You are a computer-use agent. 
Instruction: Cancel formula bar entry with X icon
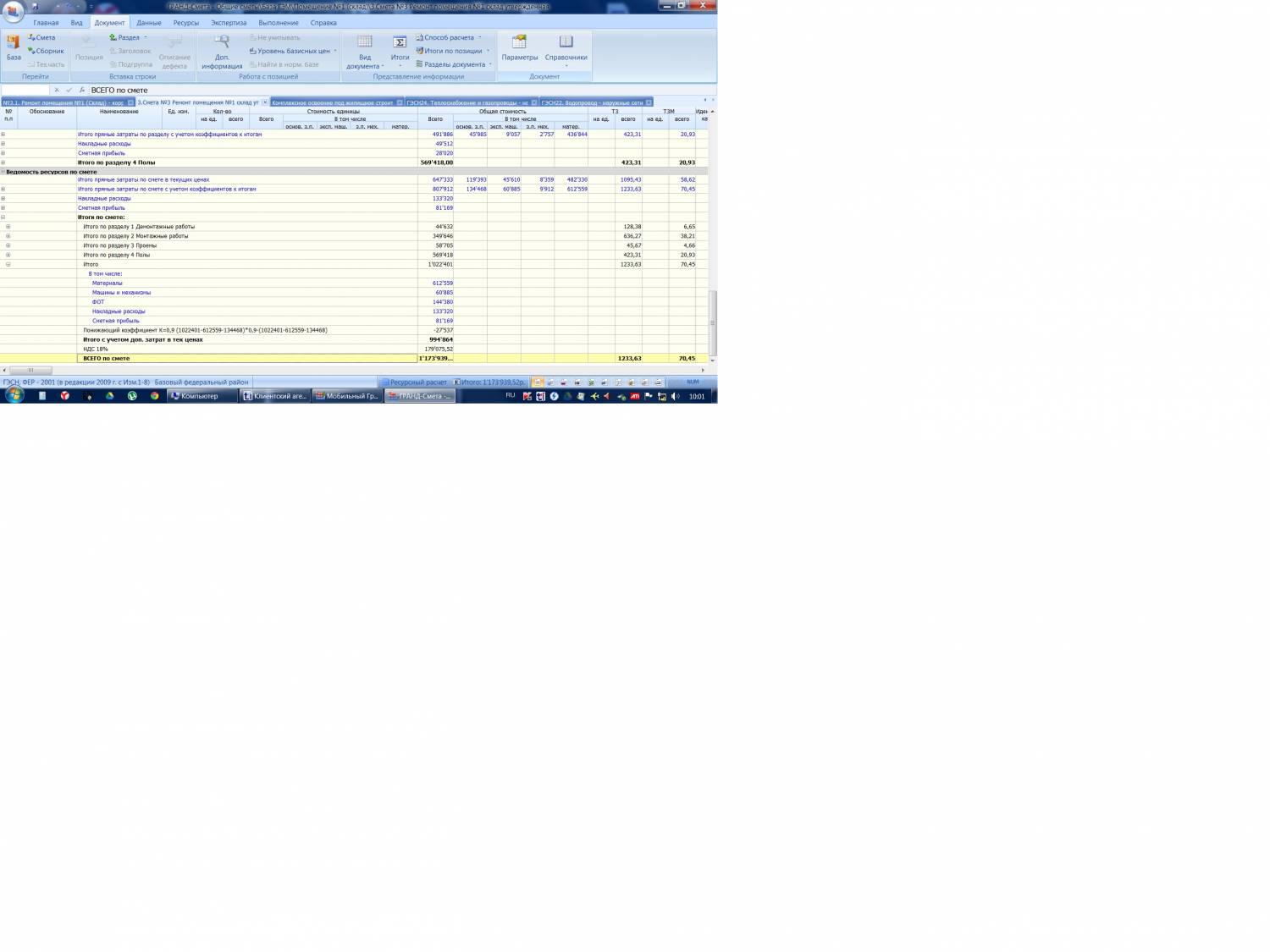57,90
